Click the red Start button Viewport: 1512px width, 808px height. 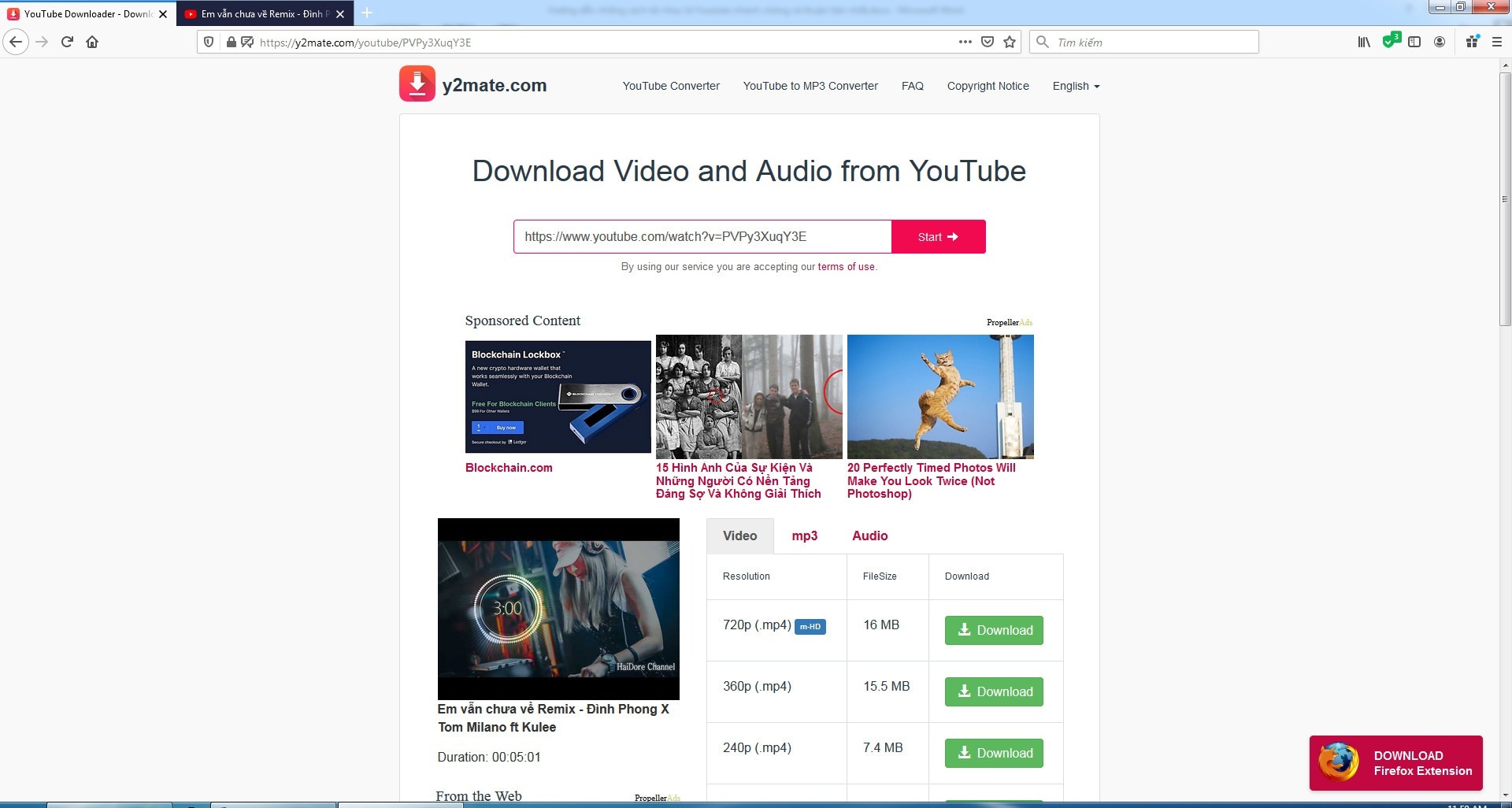[x=938, y=236]
